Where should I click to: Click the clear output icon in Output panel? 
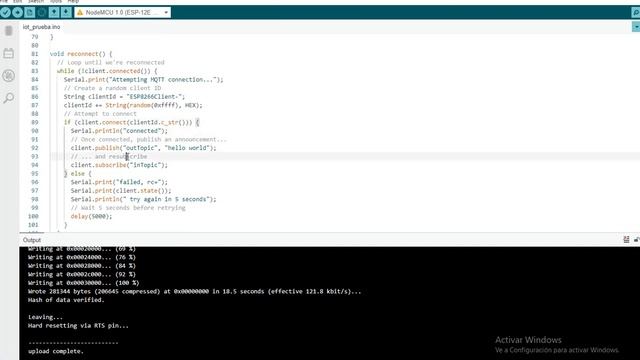click(x=626, y=240)
